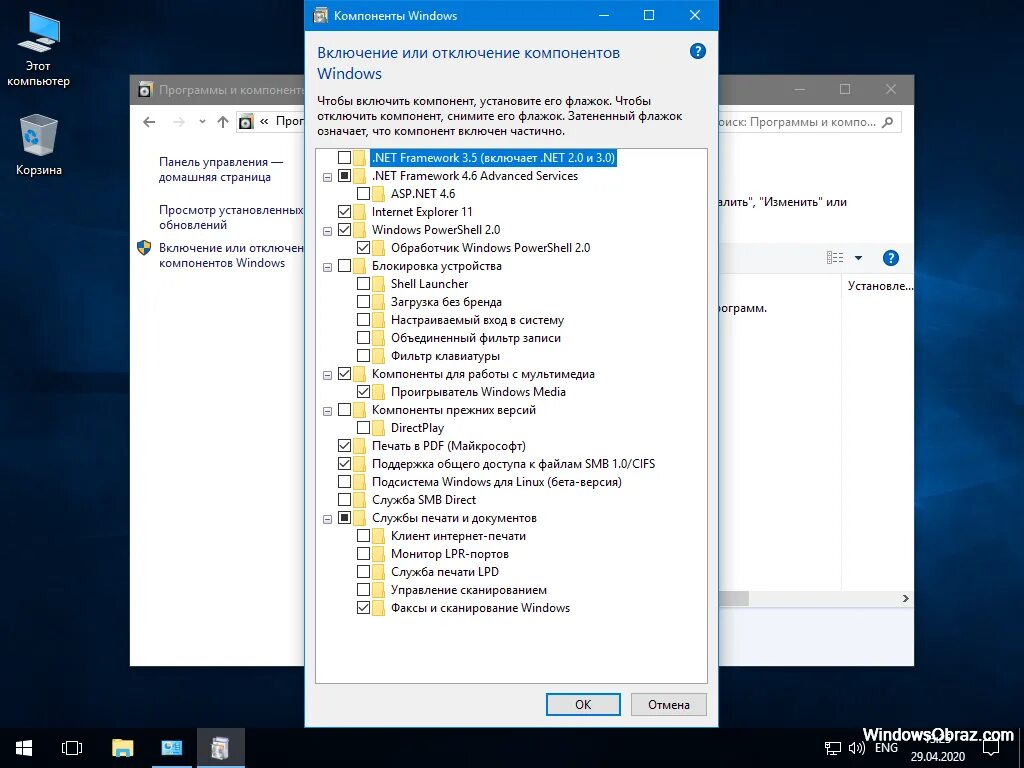Click the ENG language indicator

click(x=886, y=748)
